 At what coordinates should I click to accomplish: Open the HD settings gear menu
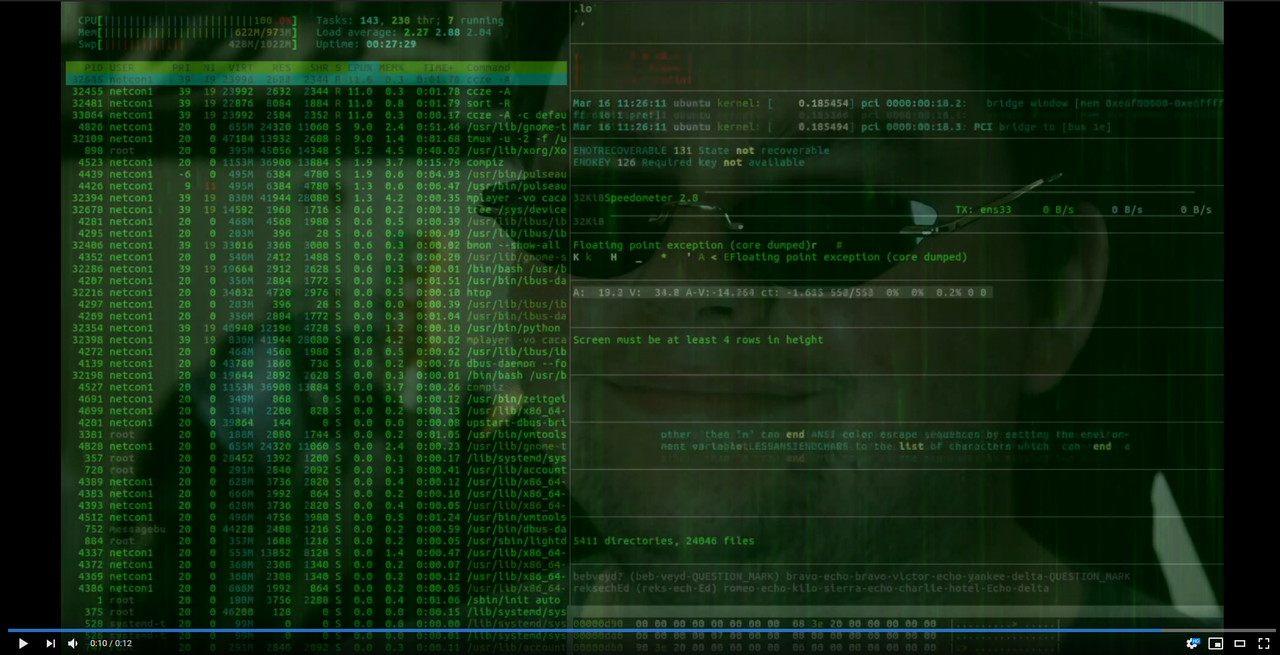coord(1192,643)
